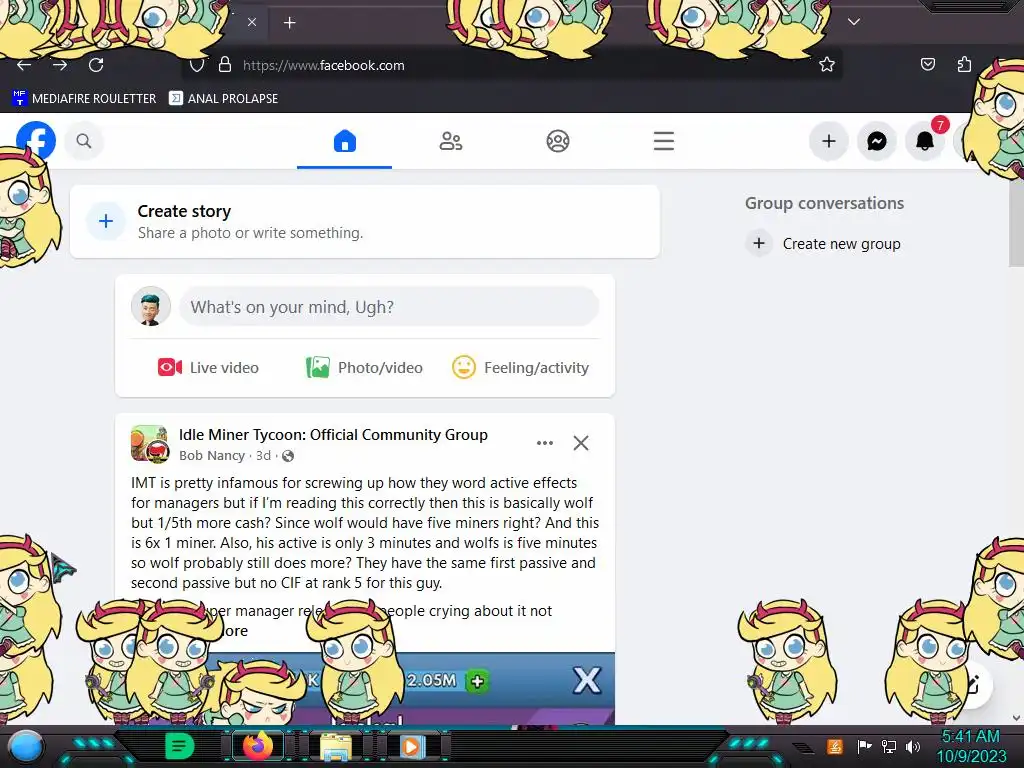Click the Group conversations heading
Image resolution: width=1024 pixels, height=768 pixels.
coord(824,203)
